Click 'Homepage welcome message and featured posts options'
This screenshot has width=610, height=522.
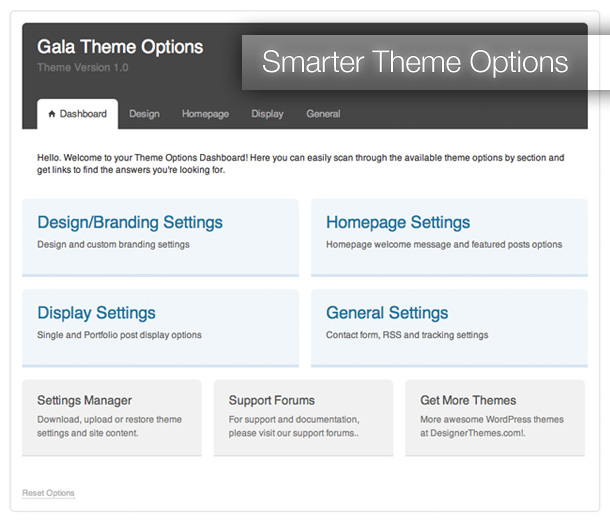[x=444, y=244]
